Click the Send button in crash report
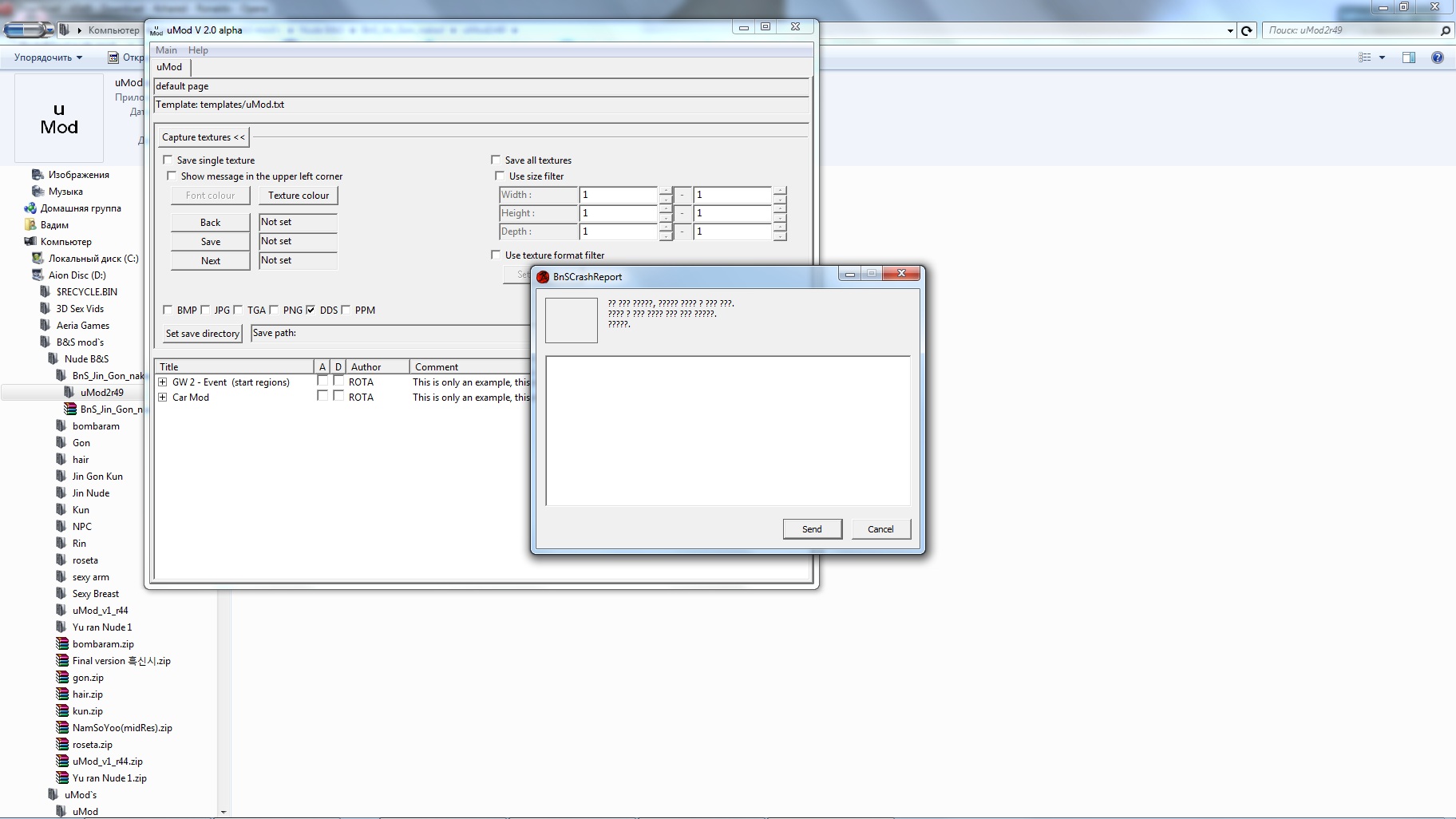The width and height of the screenshot is (1456, 819). pyautogui.click(x=812, y=529)
